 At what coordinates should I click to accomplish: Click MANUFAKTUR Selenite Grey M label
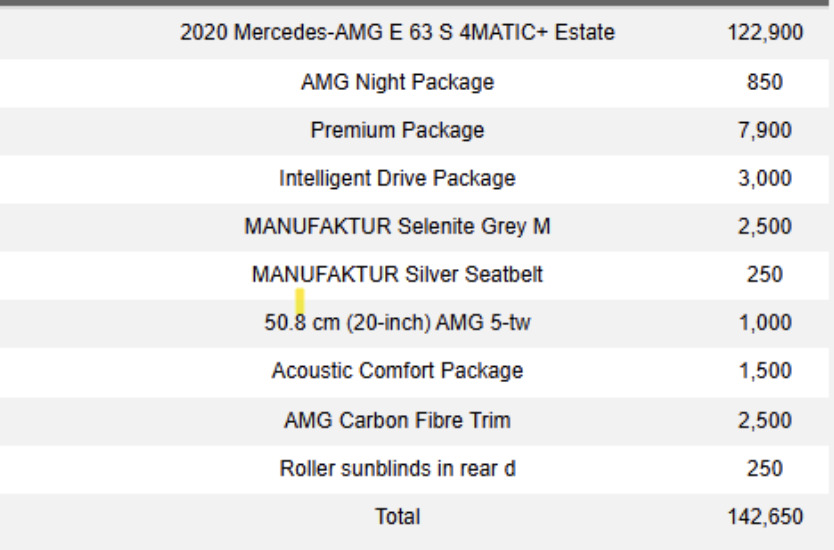(397, 227)
